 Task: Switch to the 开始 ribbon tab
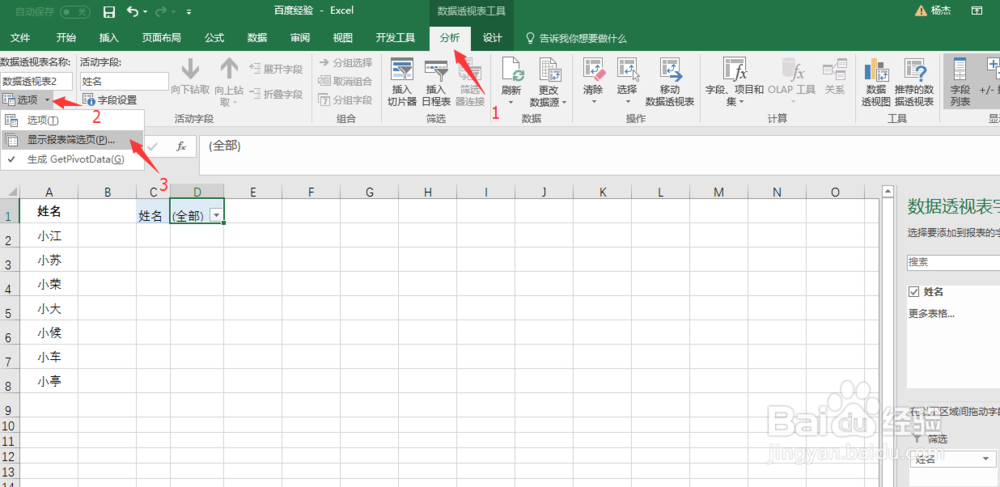(x=66, y=38)
